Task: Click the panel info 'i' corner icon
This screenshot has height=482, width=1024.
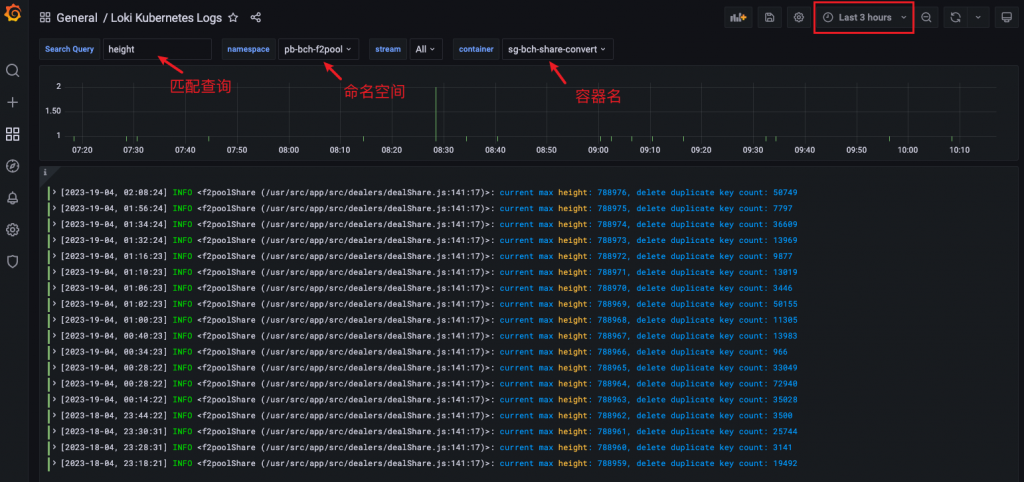Action: coord(45,172)
